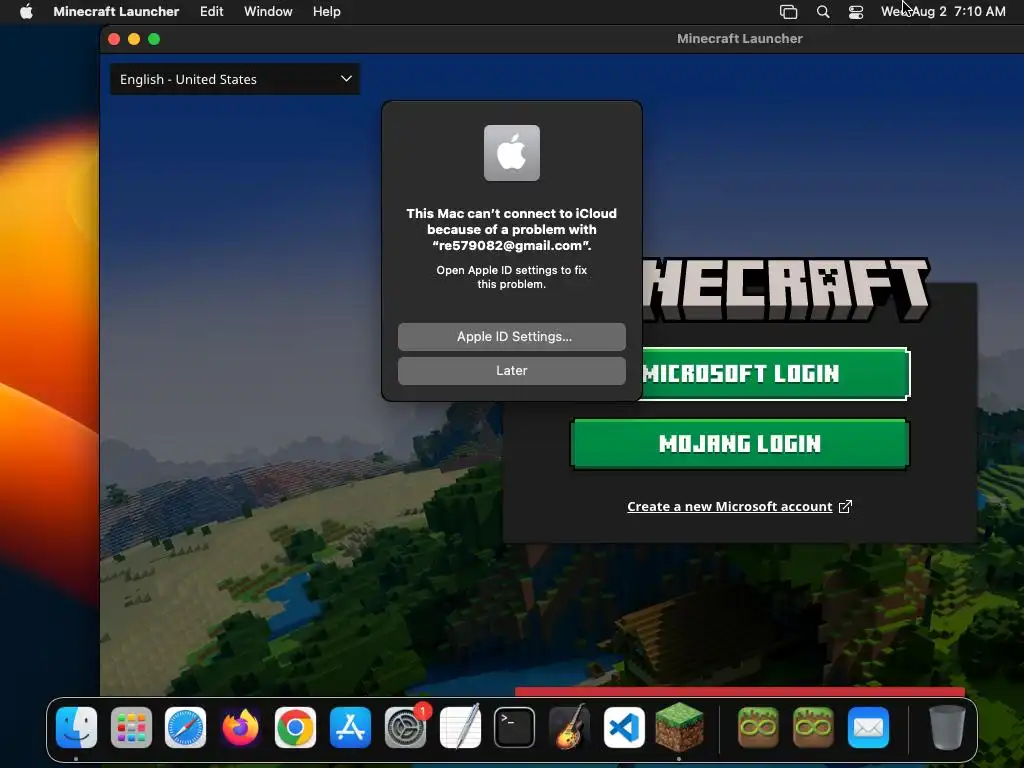Click Apple ID Settings... button
Screen dimensions: 1024x768
(512, 336)
